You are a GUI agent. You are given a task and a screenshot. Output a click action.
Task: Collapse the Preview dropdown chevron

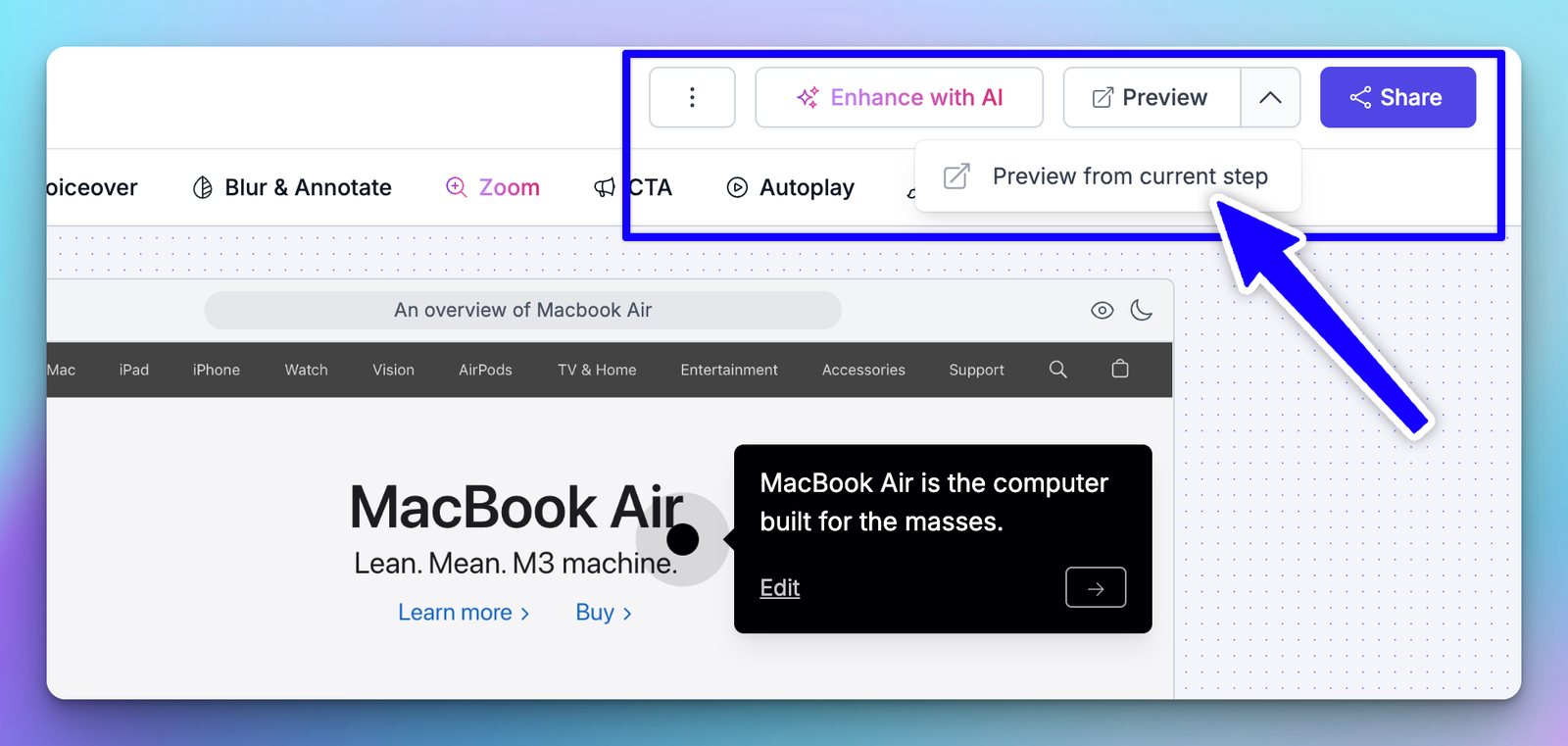[1270, 97]
